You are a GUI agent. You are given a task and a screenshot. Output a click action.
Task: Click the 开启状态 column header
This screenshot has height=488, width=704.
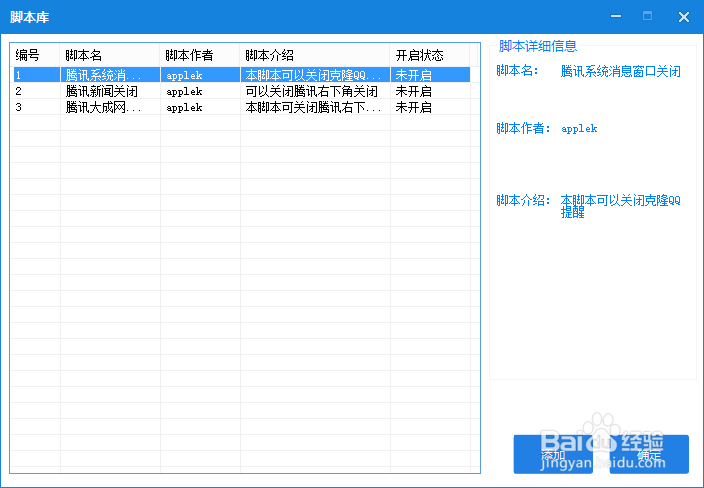tap(430, 55)
